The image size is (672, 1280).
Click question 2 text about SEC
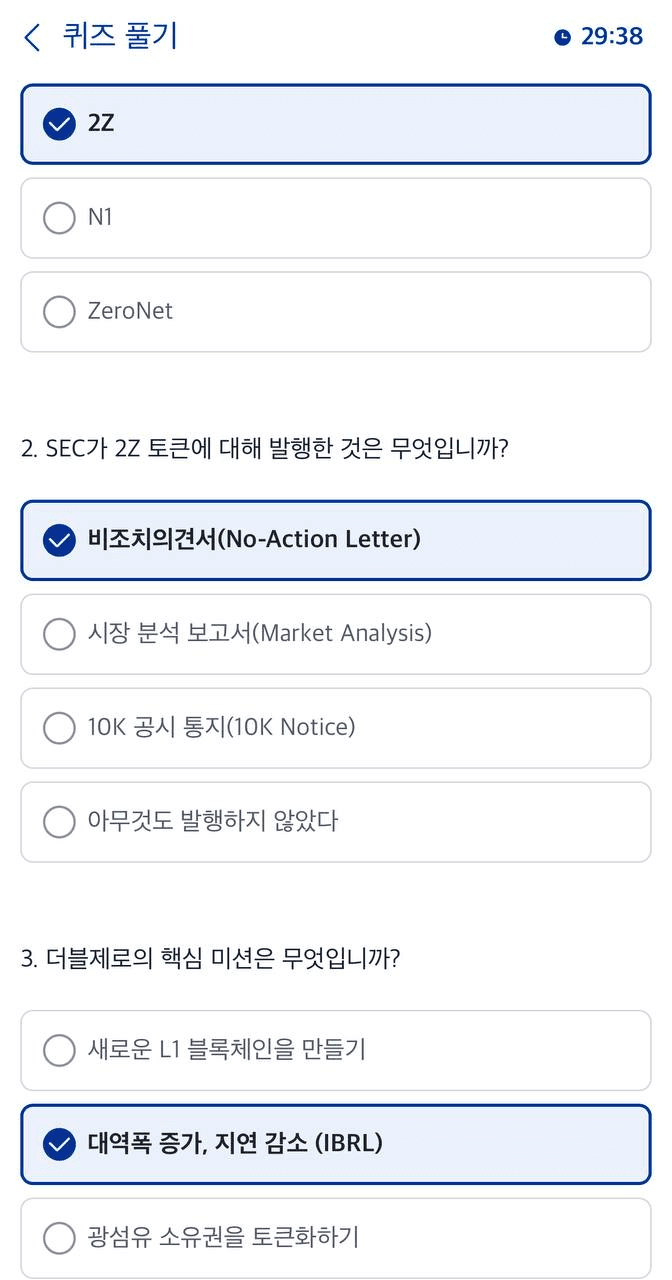coord(265,448)
